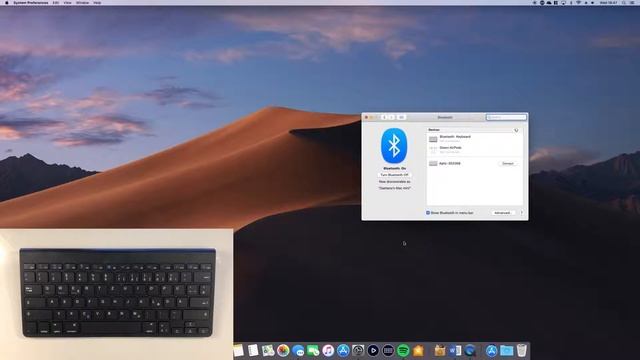
Task: Go back in System Preferences
Action: click(384, 117)
